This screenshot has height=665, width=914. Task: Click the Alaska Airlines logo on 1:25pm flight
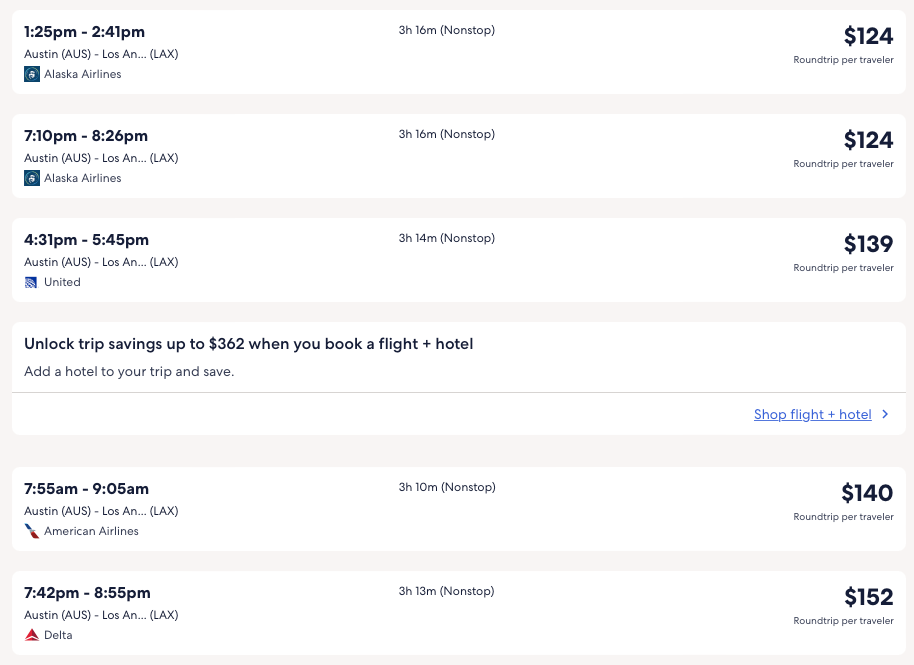(x=32, y=74)
